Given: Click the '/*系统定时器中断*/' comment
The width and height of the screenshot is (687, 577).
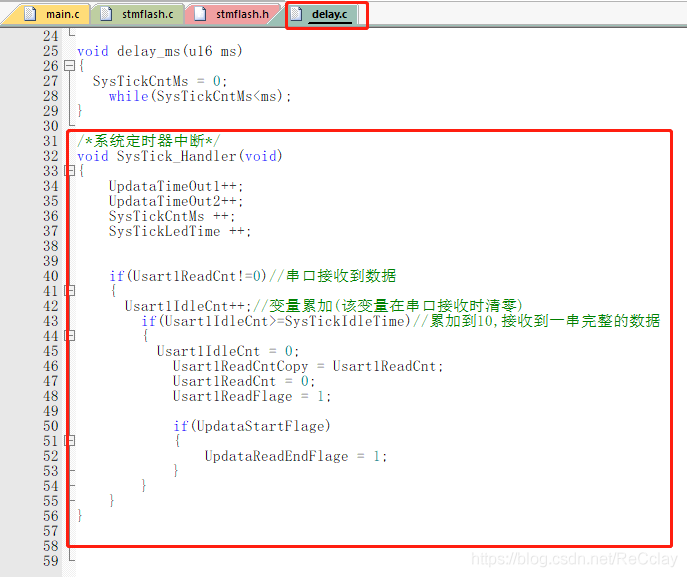Looking at the screenshot, I should (x=149, y=141).
